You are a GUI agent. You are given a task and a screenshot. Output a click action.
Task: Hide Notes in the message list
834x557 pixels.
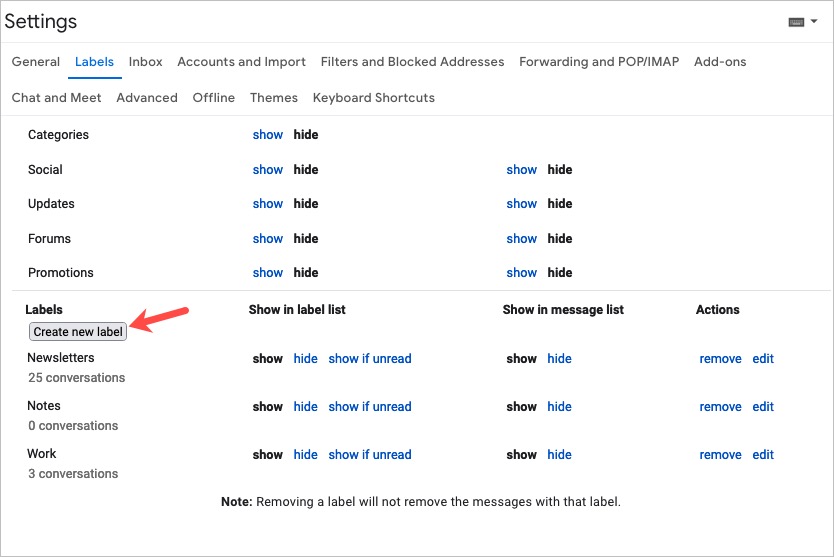pos(560,407)
